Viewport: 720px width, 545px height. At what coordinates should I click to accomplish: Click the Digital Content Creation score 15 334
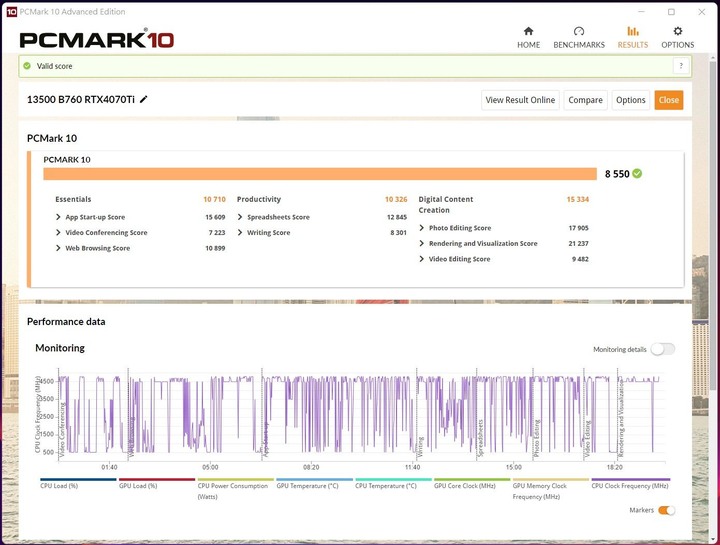pos(578,199)
